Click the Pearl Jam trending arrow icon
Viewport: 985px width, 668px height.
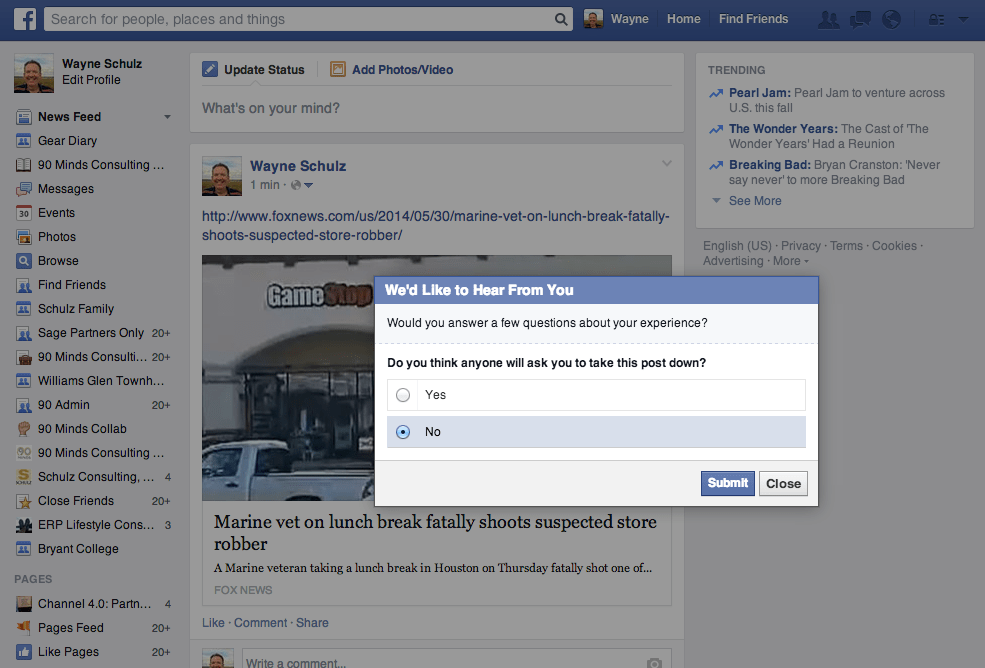(716, 94)
